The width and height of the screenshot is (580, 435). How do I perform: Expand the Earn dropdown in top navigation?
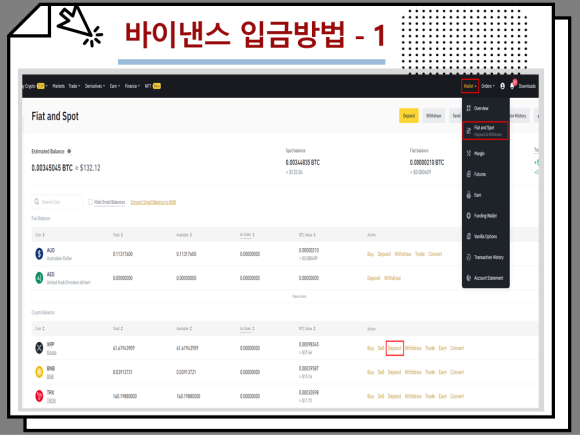(x=115, y=86)
